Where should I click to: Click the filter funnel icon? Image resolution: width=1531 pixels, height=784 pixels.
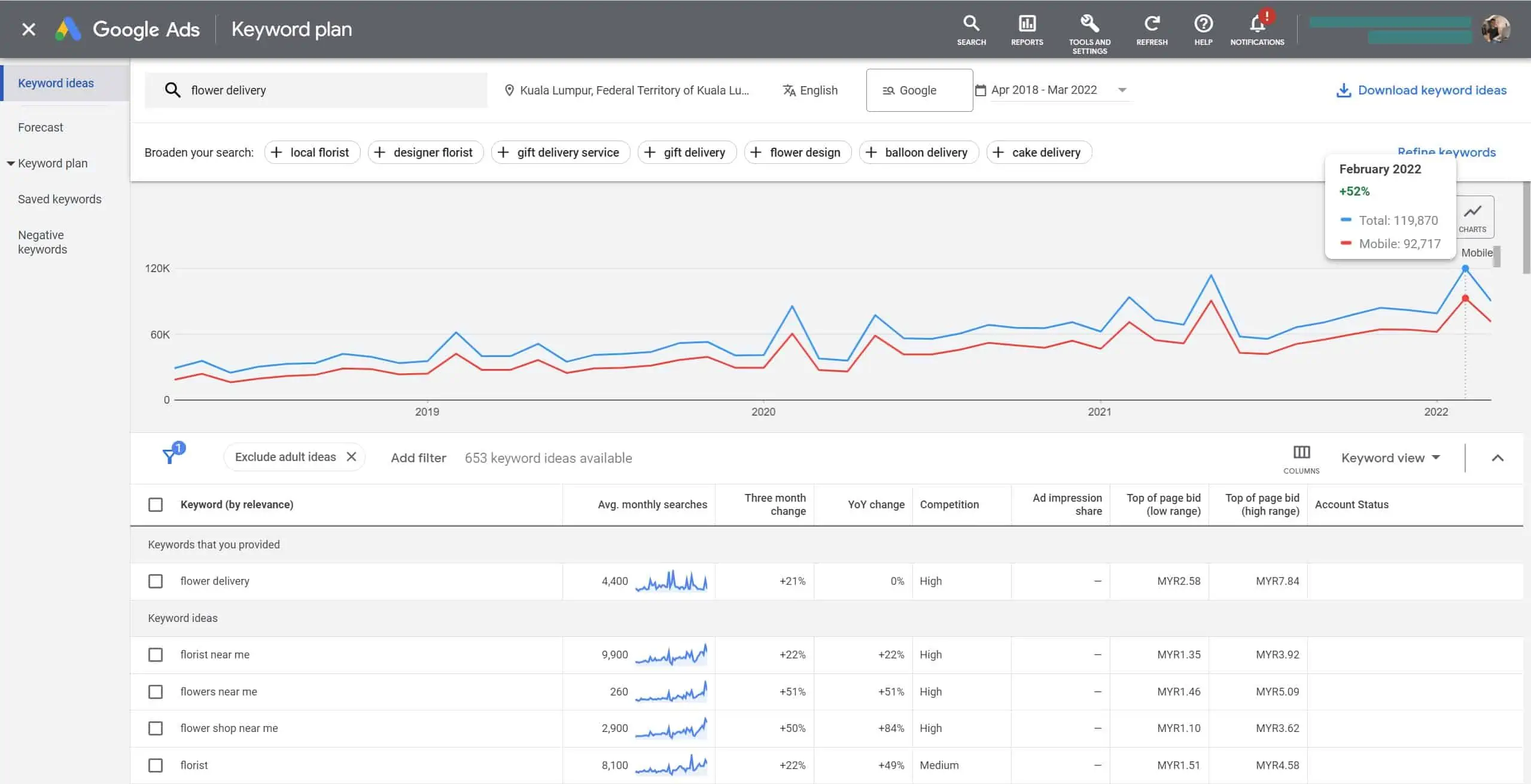click(170, 457)
